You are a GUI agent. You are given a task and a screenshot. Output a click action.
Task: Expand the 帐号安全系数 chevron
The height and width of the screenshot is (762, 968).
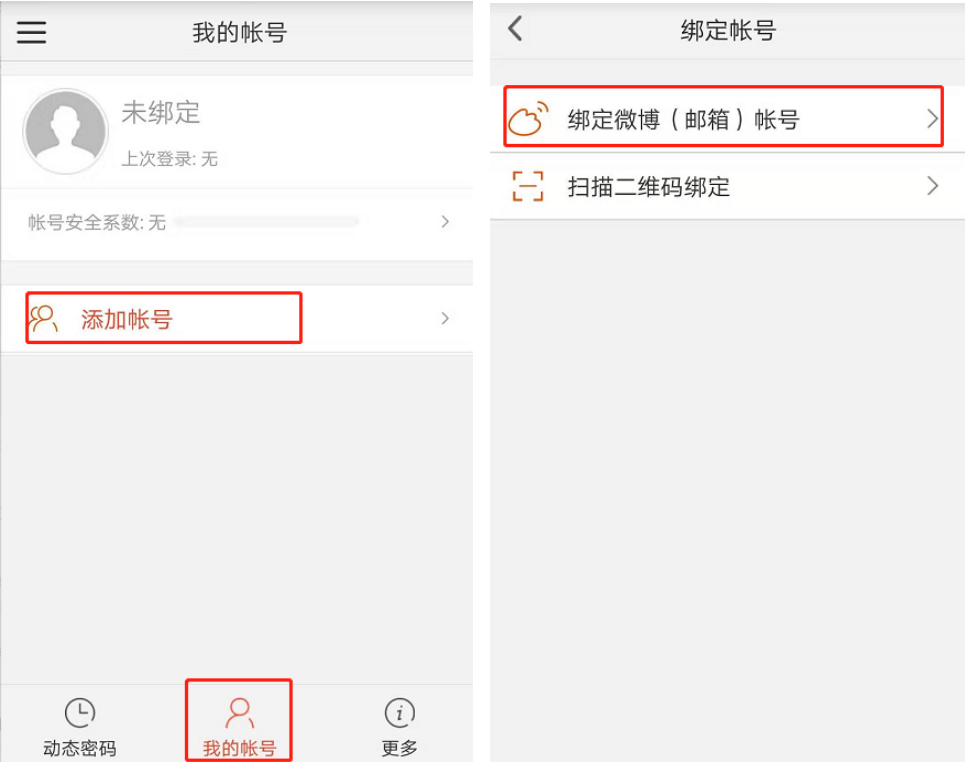click(445, 222)
